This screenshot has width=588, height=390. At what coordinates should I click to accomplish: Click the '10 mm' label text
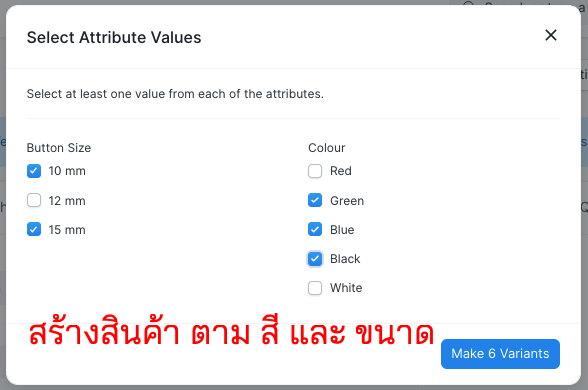[x=67, y=171]
